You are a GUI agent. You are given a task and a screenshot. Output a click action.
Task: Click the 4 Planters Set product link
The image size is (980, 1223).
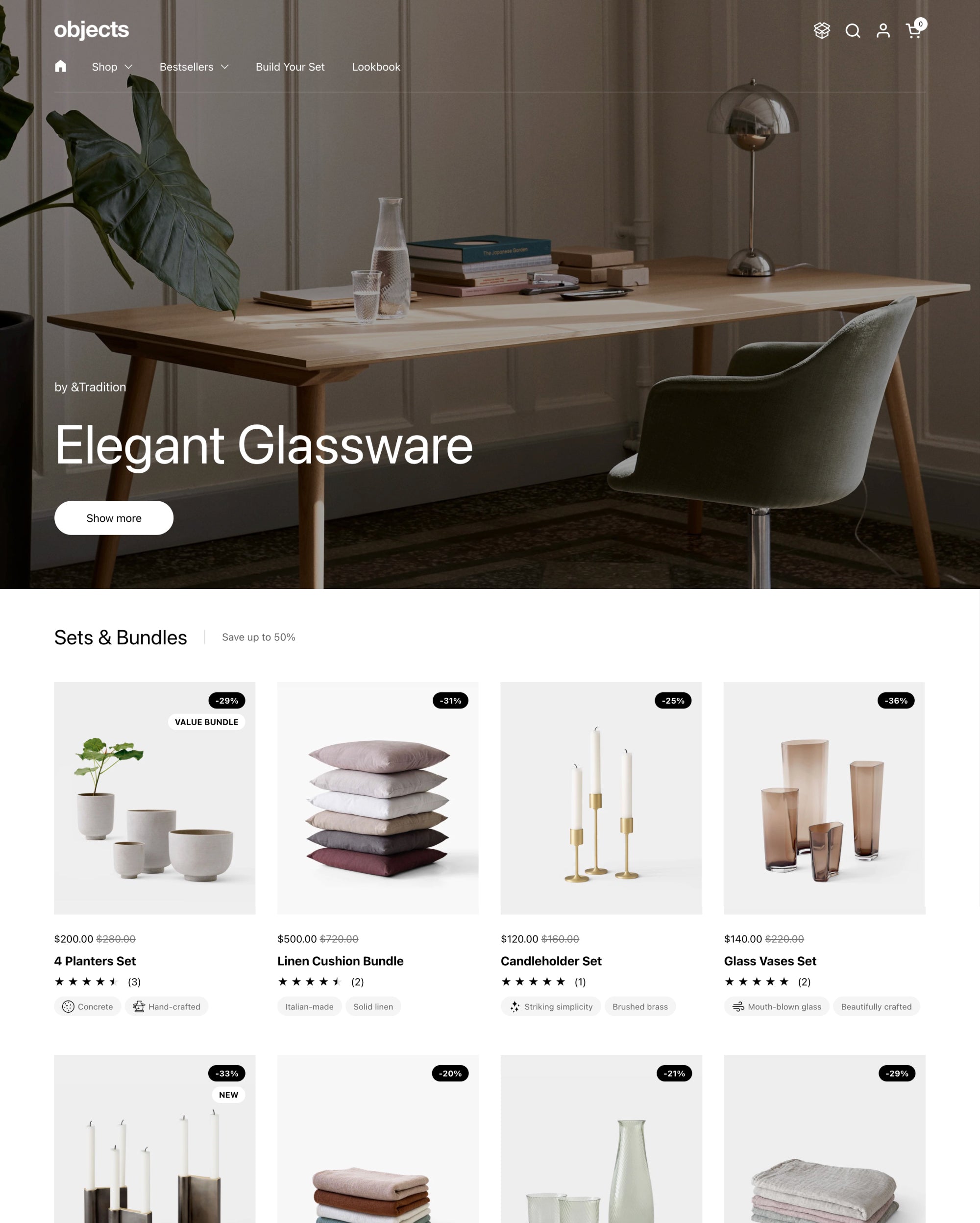[94, 961]
